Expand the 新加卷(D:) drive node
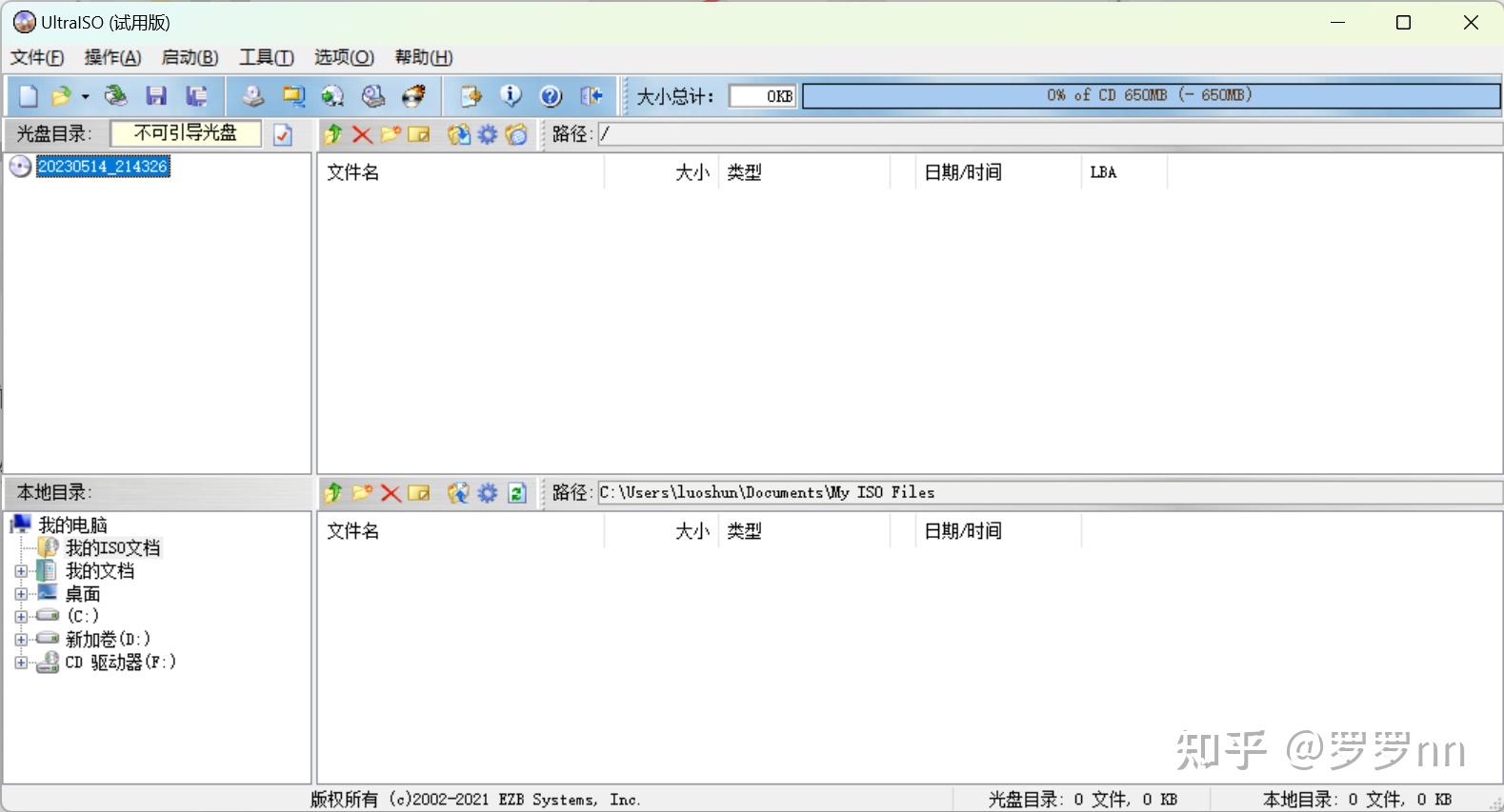Screen dimensions: 1504x812 point(21,640)
